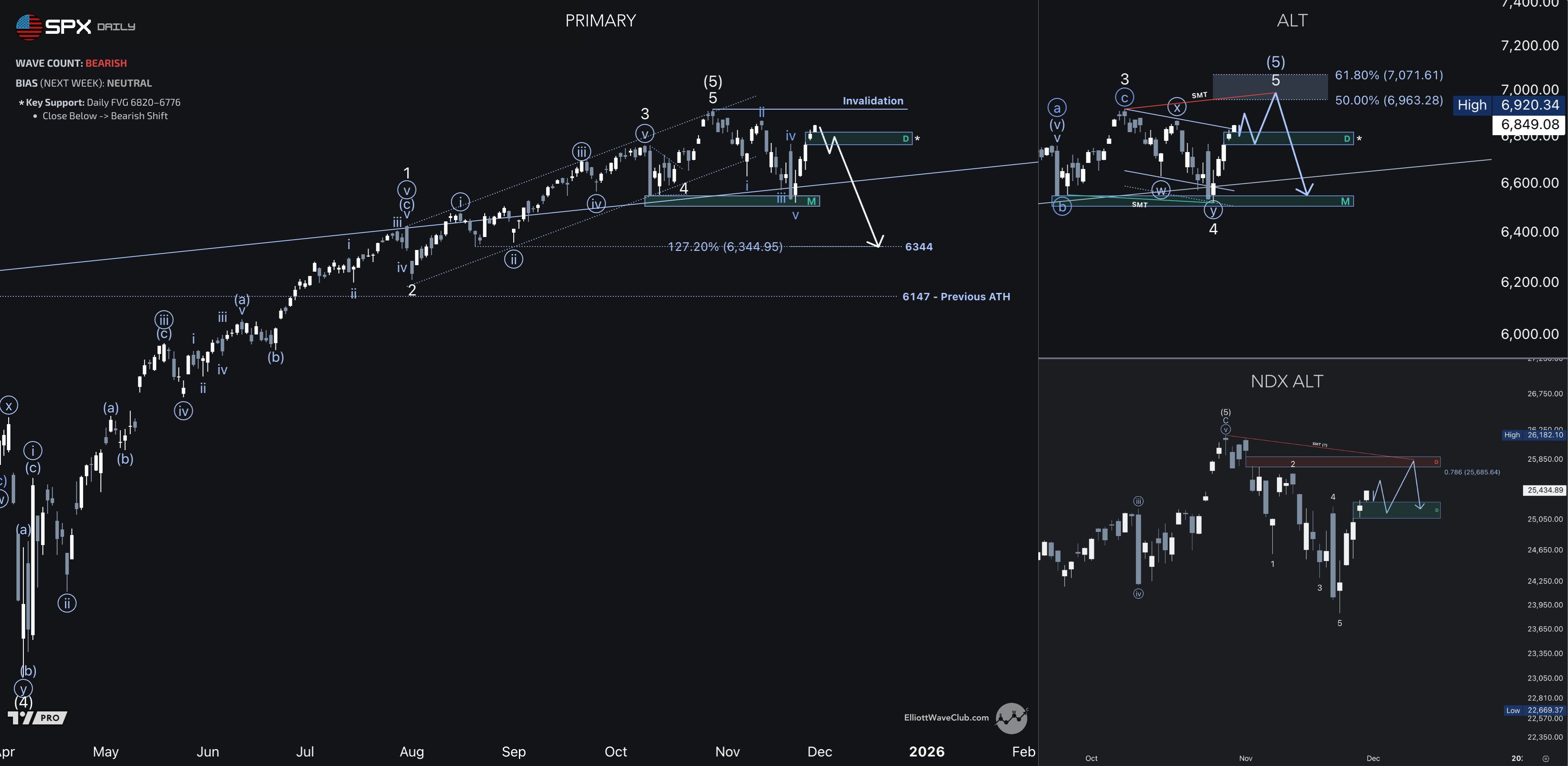Click circled wave ii label near Sep
Screen dimensions: 1568x766
point(513,260)
